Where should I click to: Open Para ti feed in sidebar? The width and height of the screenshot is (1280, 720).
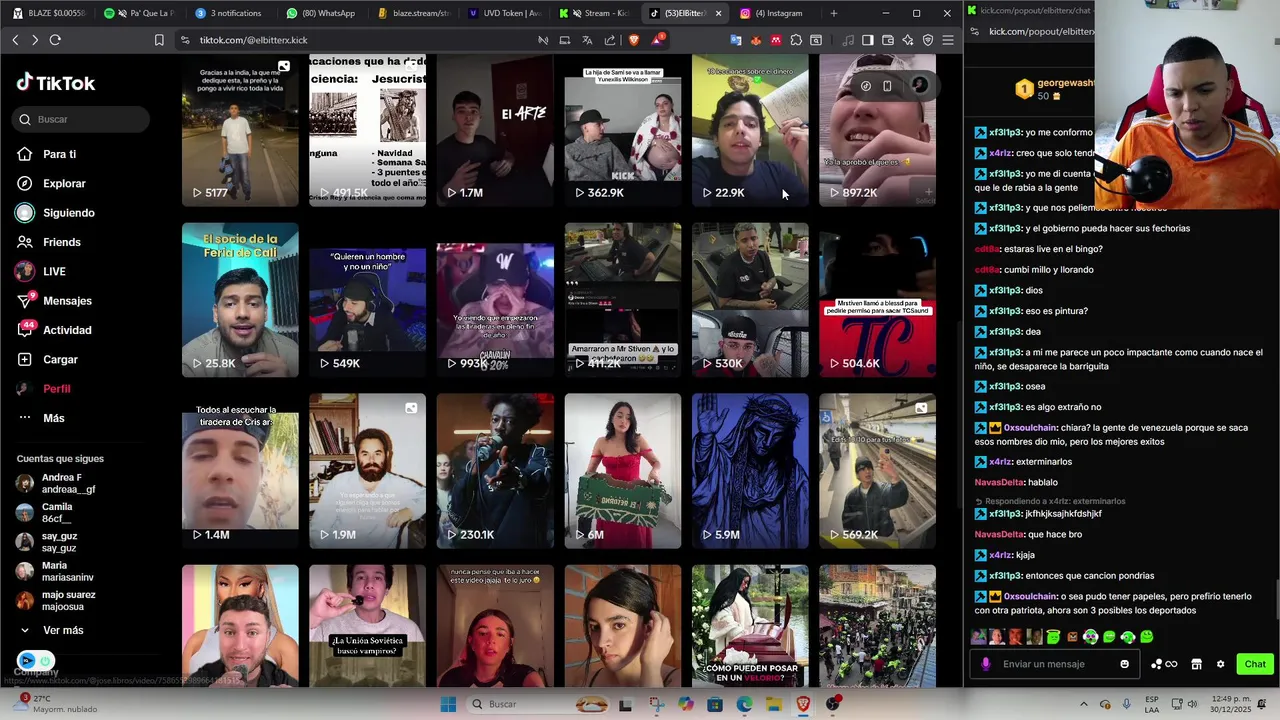point(48,154)
